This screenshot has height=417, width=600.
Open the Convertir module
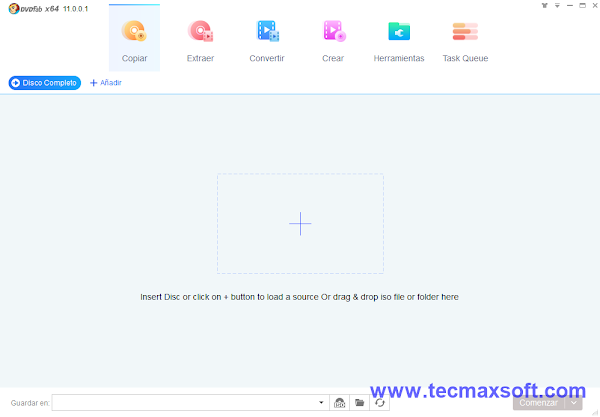pos(267,41)
